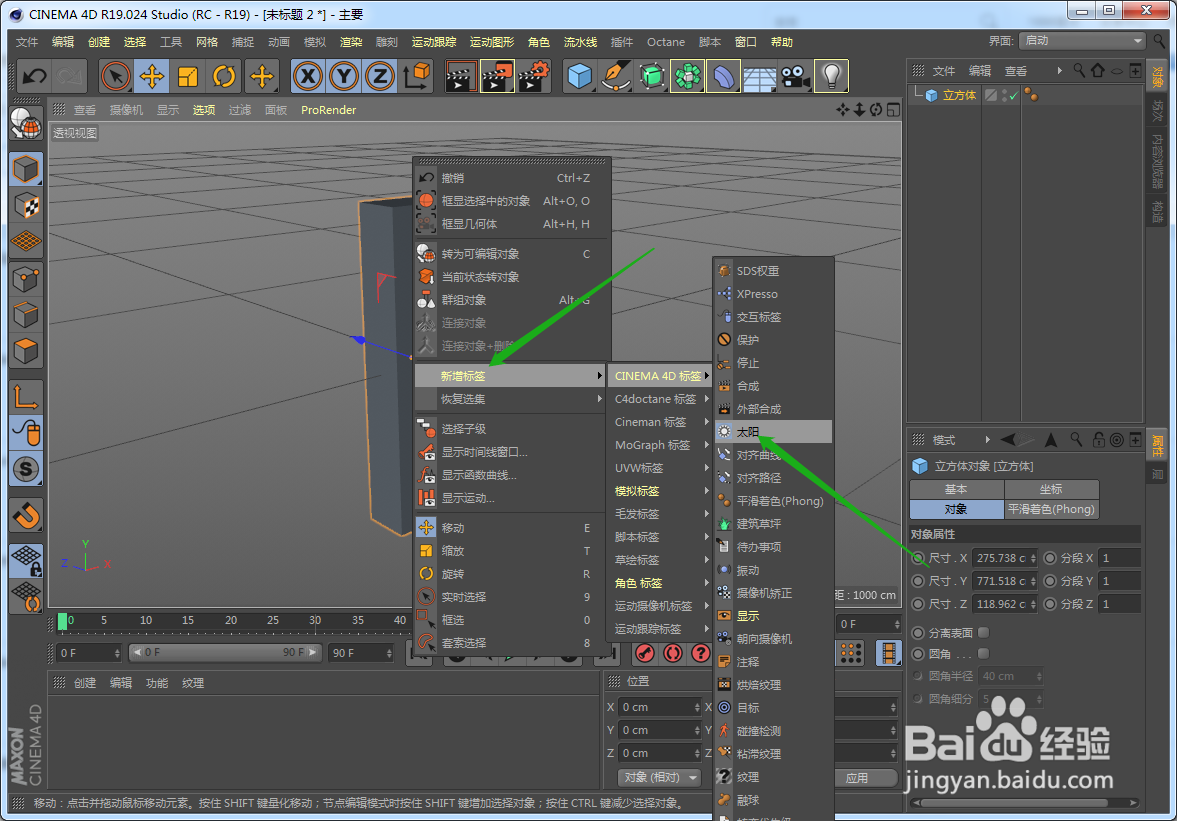Select the Live Selection arrow tool
This screenshot has height=821, width=1177.
(x=115, y=77)
